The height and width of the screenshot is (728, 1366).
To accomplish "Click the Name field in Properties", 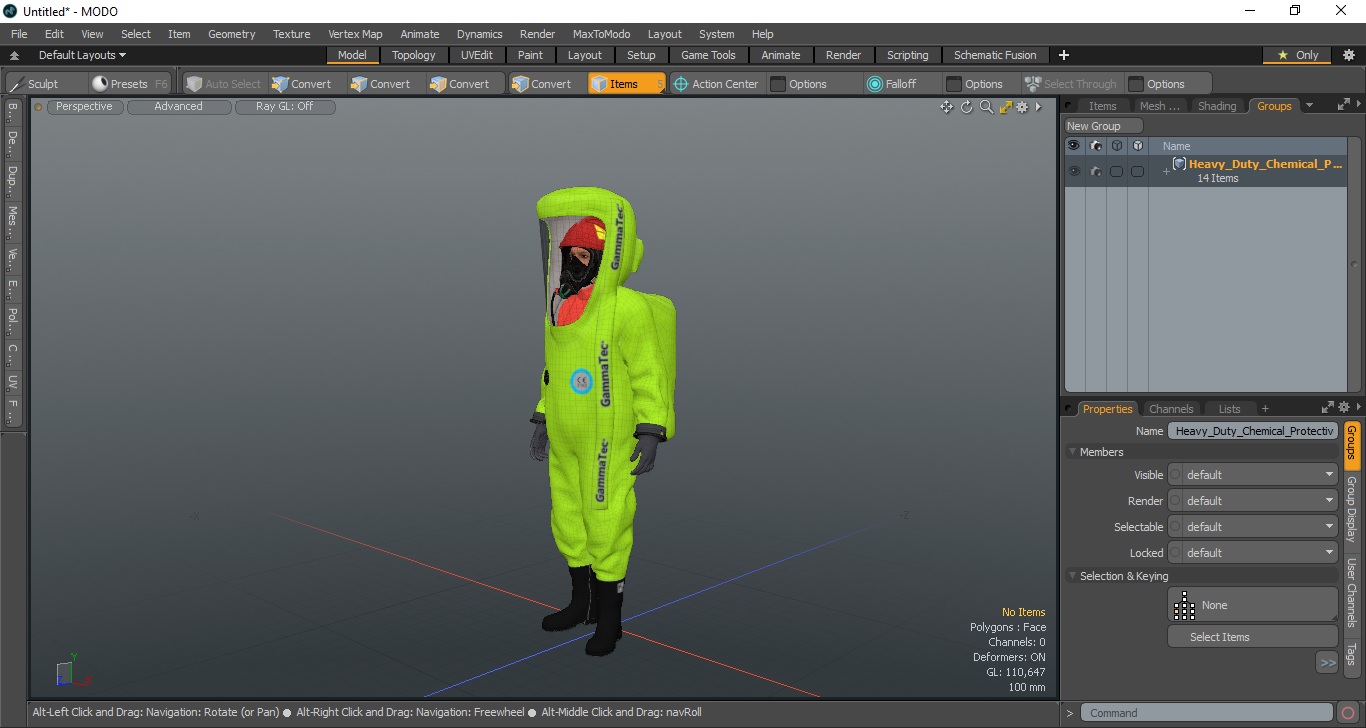I will (x=1253, y=431).
